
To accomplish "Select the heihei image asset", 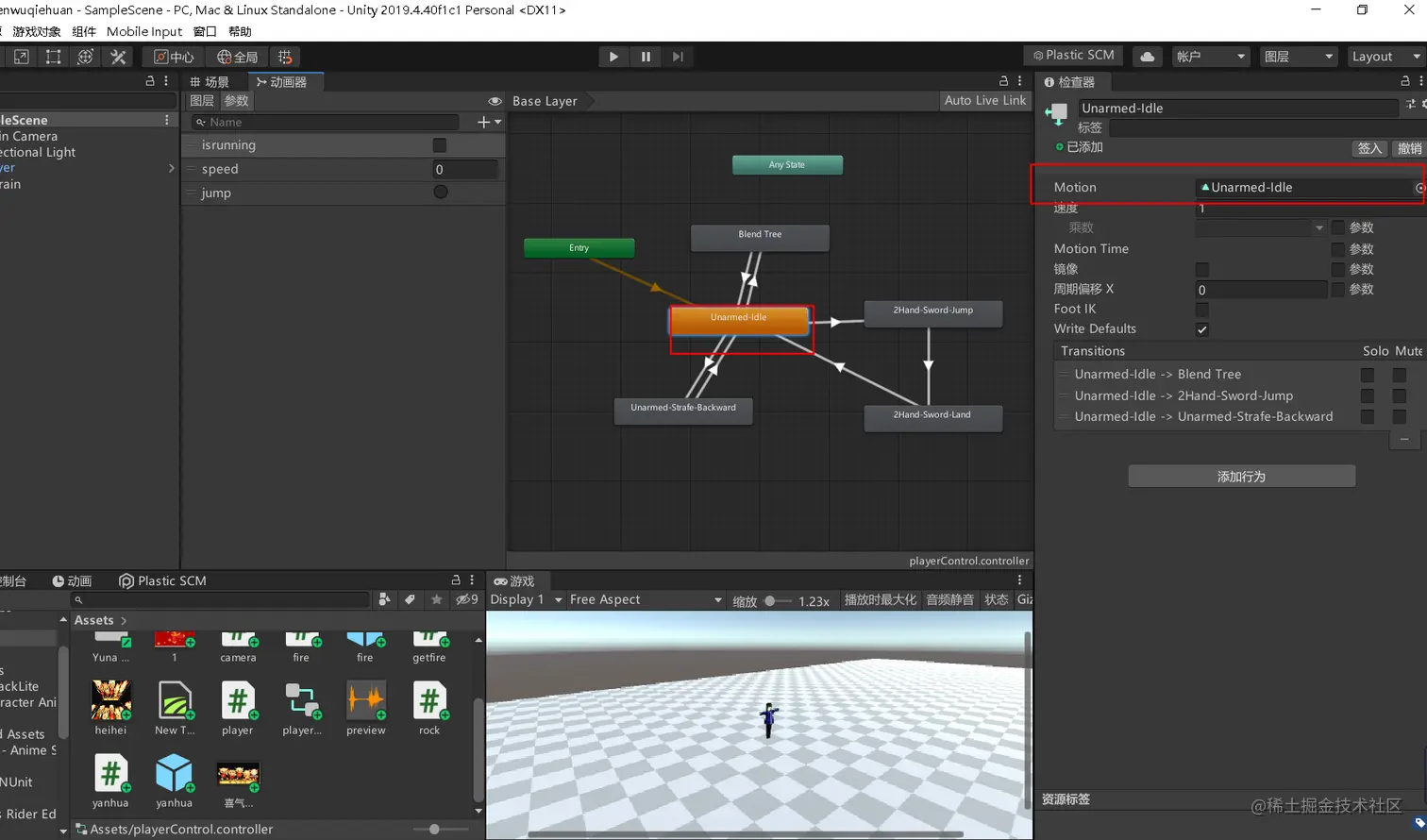I will pyautogui.click(x=110, y=708).
